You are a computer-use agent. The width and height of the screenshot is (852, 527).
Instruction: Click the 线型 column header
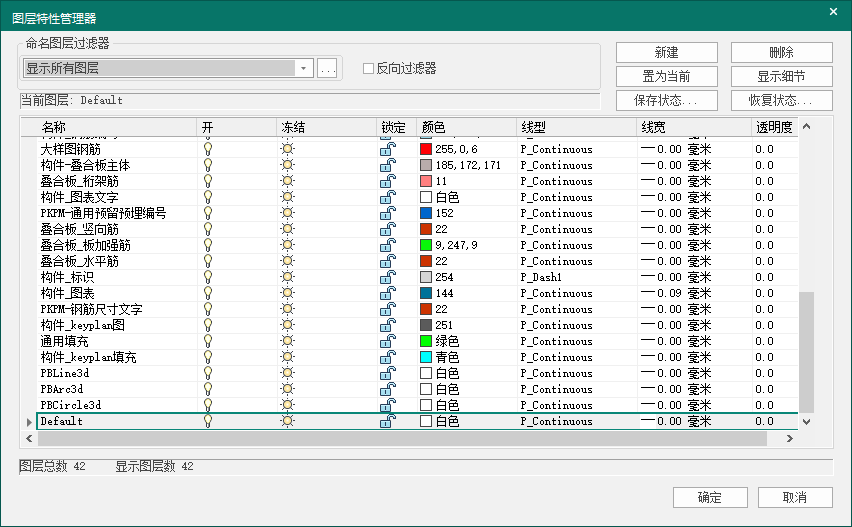(x=575, y=127)
